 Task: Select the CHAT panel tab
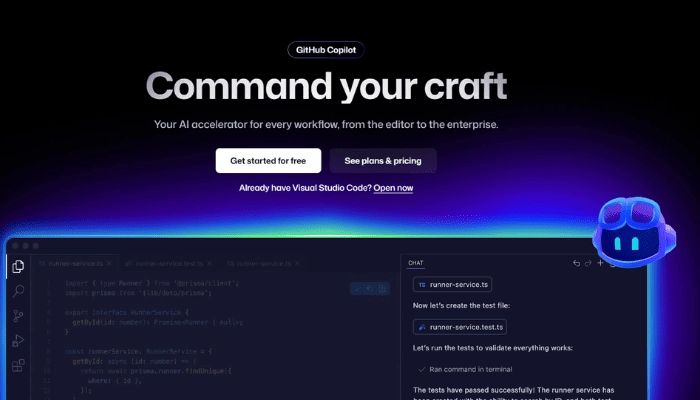tap(416, 263)
